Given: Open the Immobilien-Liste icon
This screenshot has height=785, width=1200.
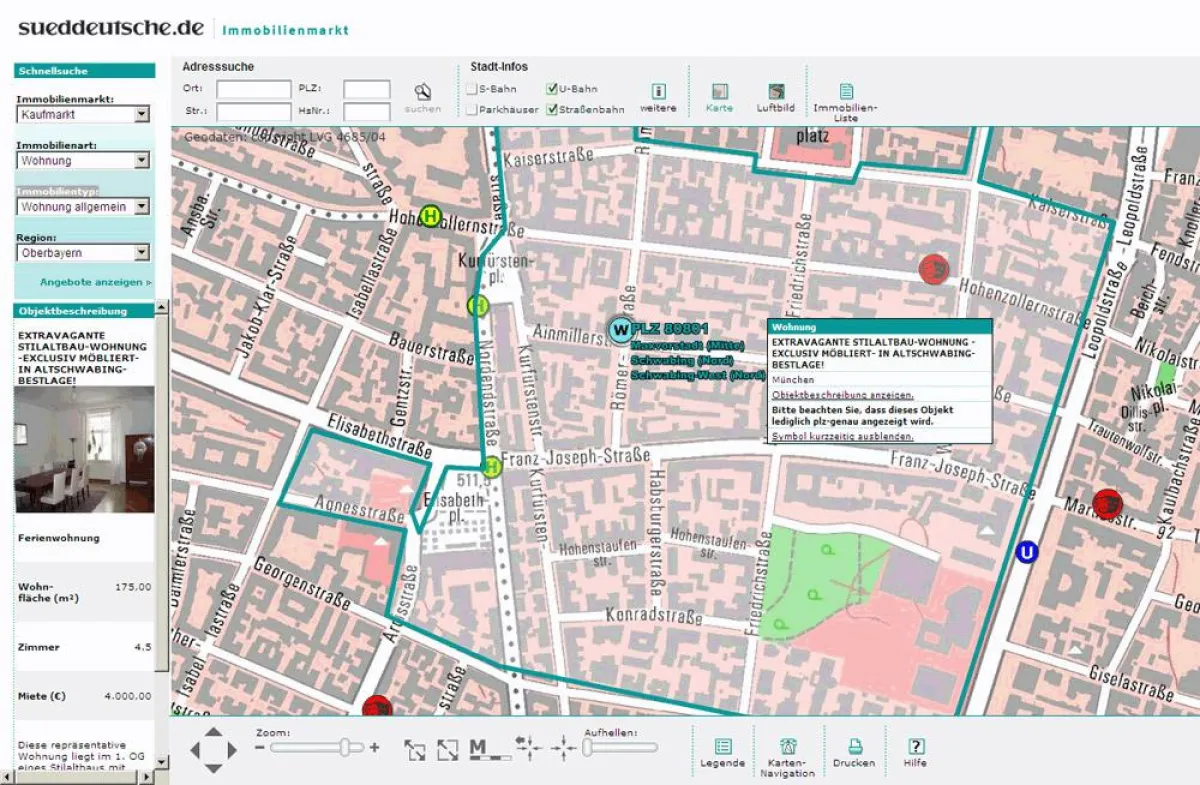Looking at the screenshot, I should click(x=846, y=92).
